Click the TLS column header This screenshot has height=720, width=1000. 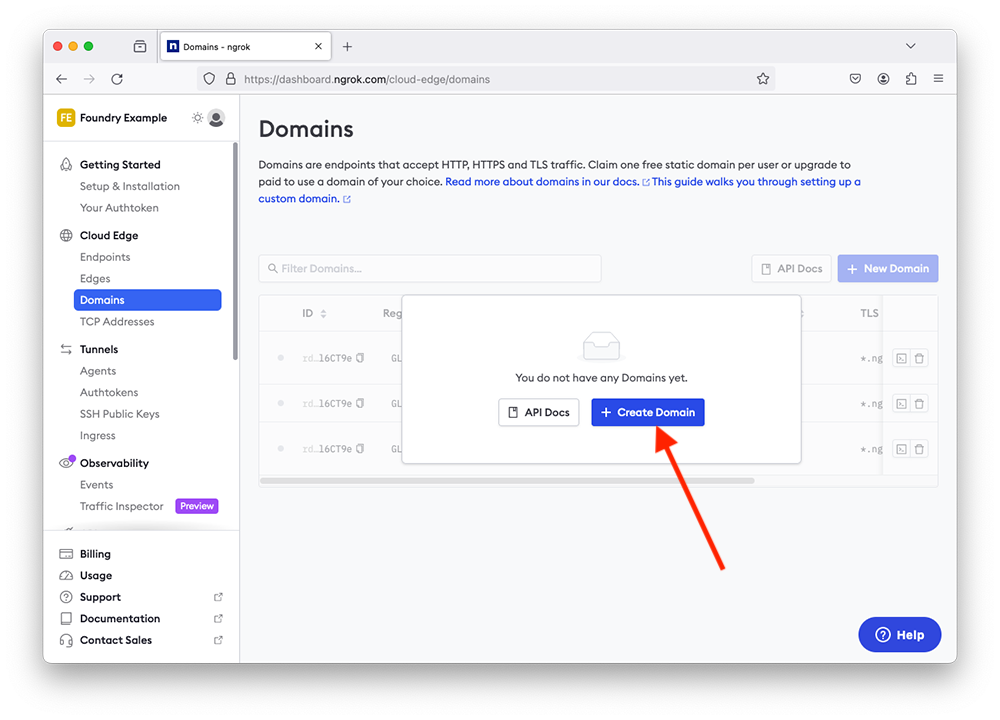[869, 313]
